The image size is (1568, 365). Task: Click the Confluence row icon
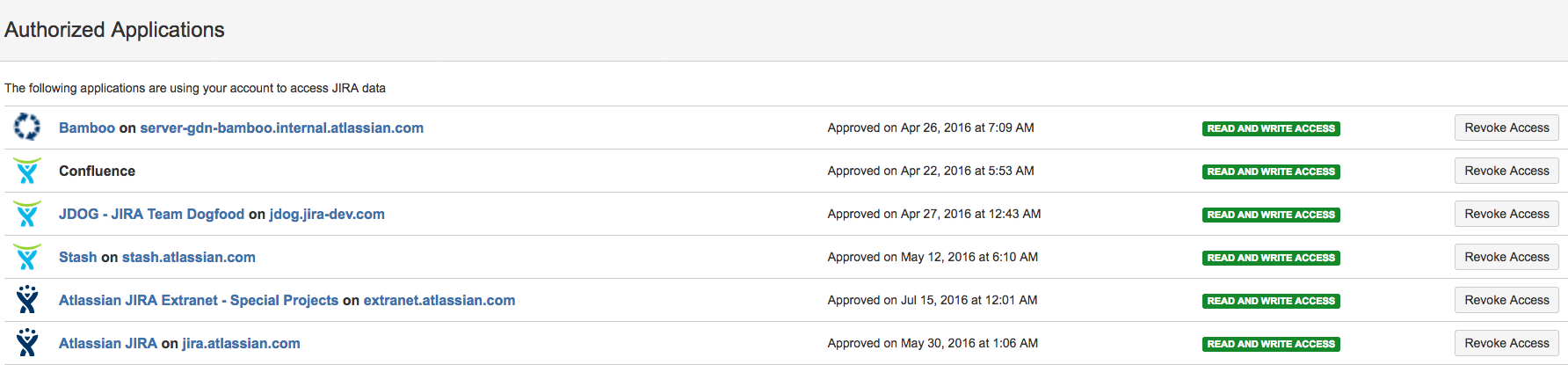point(27,171)
